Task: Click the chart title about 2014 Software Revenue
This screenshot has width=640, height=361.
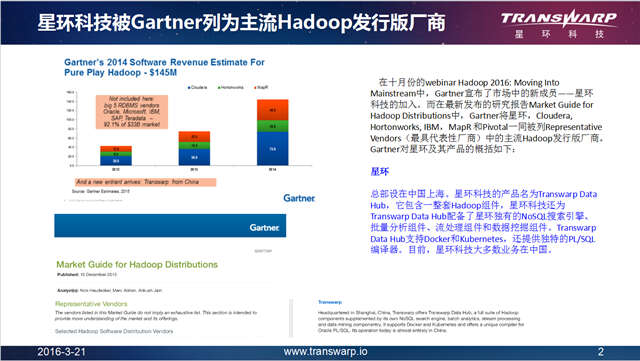Action: pos(164,67)
